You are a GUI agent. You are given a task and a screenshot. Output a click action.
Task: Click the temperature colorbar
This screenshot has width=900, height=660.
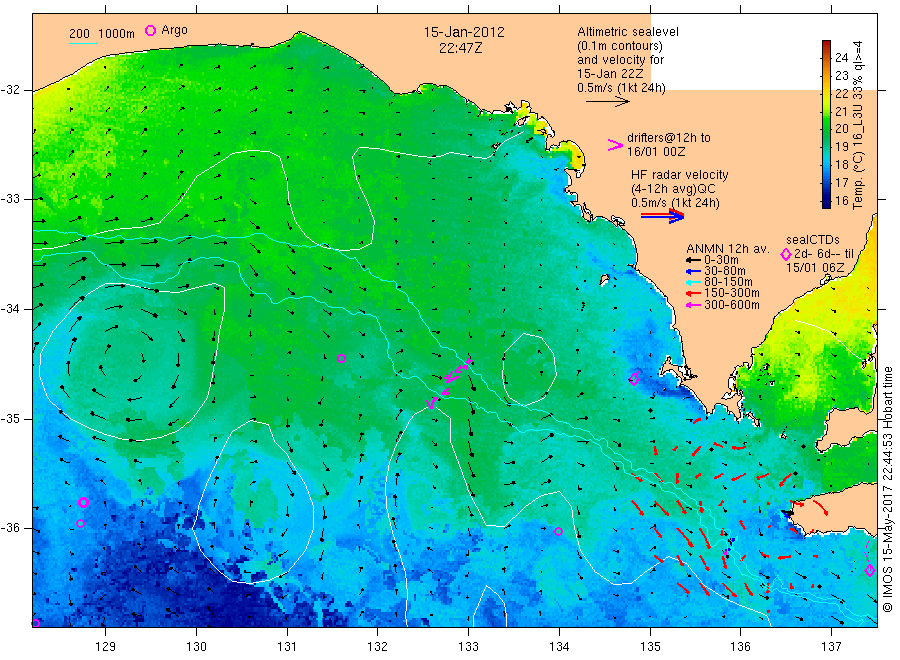pyautogui.click(x=827, y=124)
